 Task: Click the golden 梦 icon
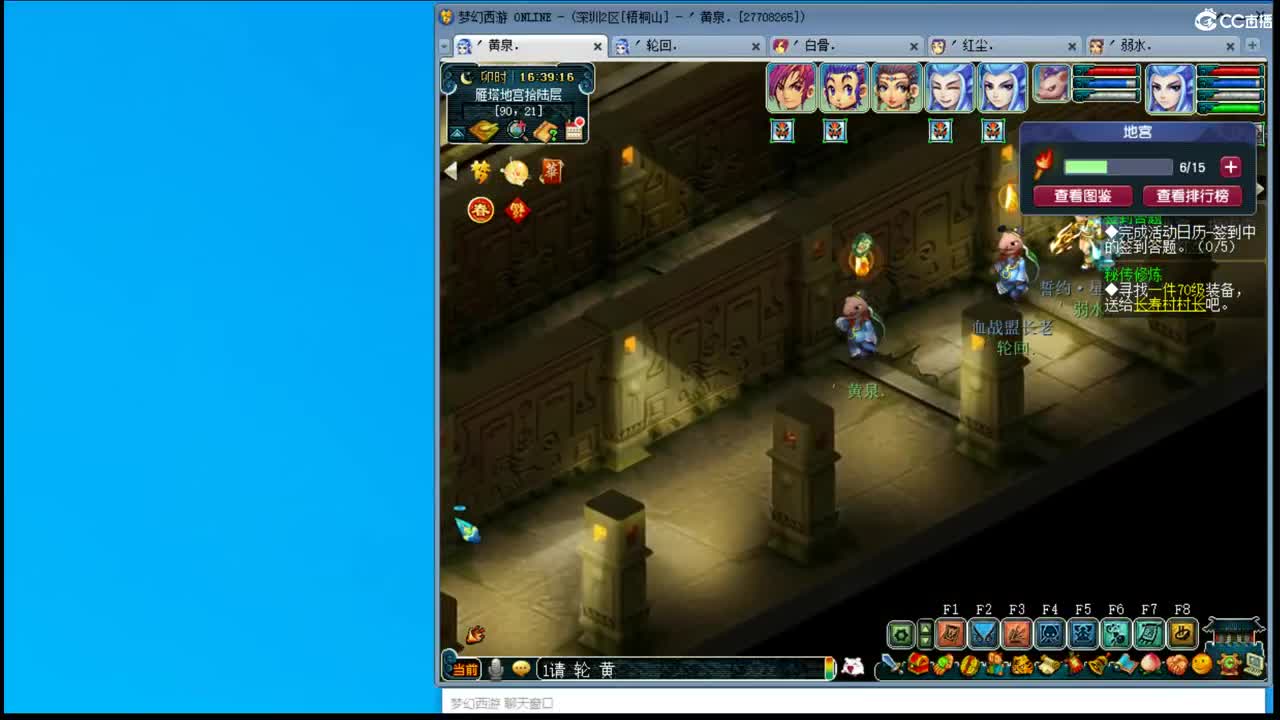pyautogui.click(x=481, y=172)
